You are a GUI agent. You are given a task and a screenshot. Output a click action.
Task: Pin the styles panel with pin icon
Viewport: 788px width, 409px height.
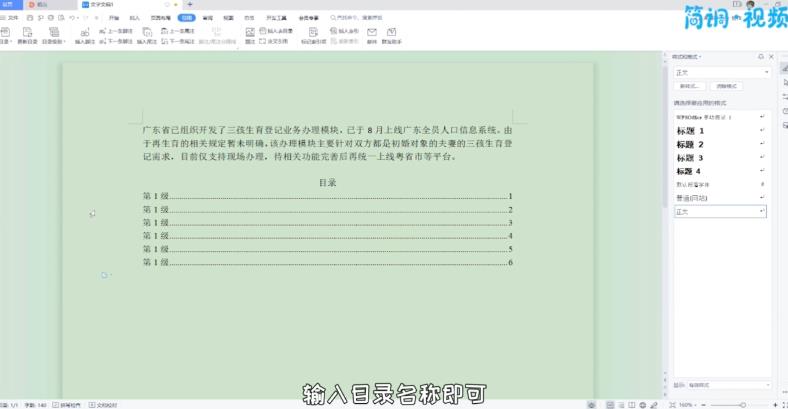click(760, 57)
